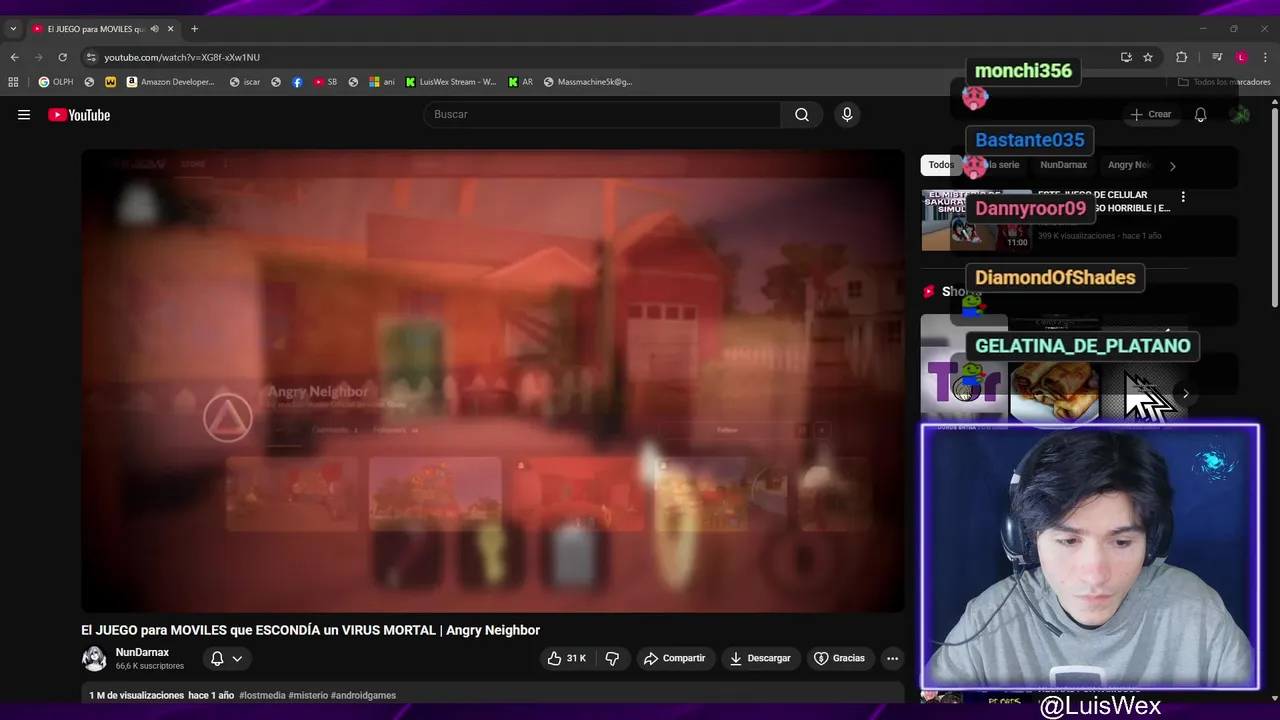Image resolution: width=1280 pixels, height=720 pixels.
Task: Open the food Short thumbnail
Action: point(1054,370)
